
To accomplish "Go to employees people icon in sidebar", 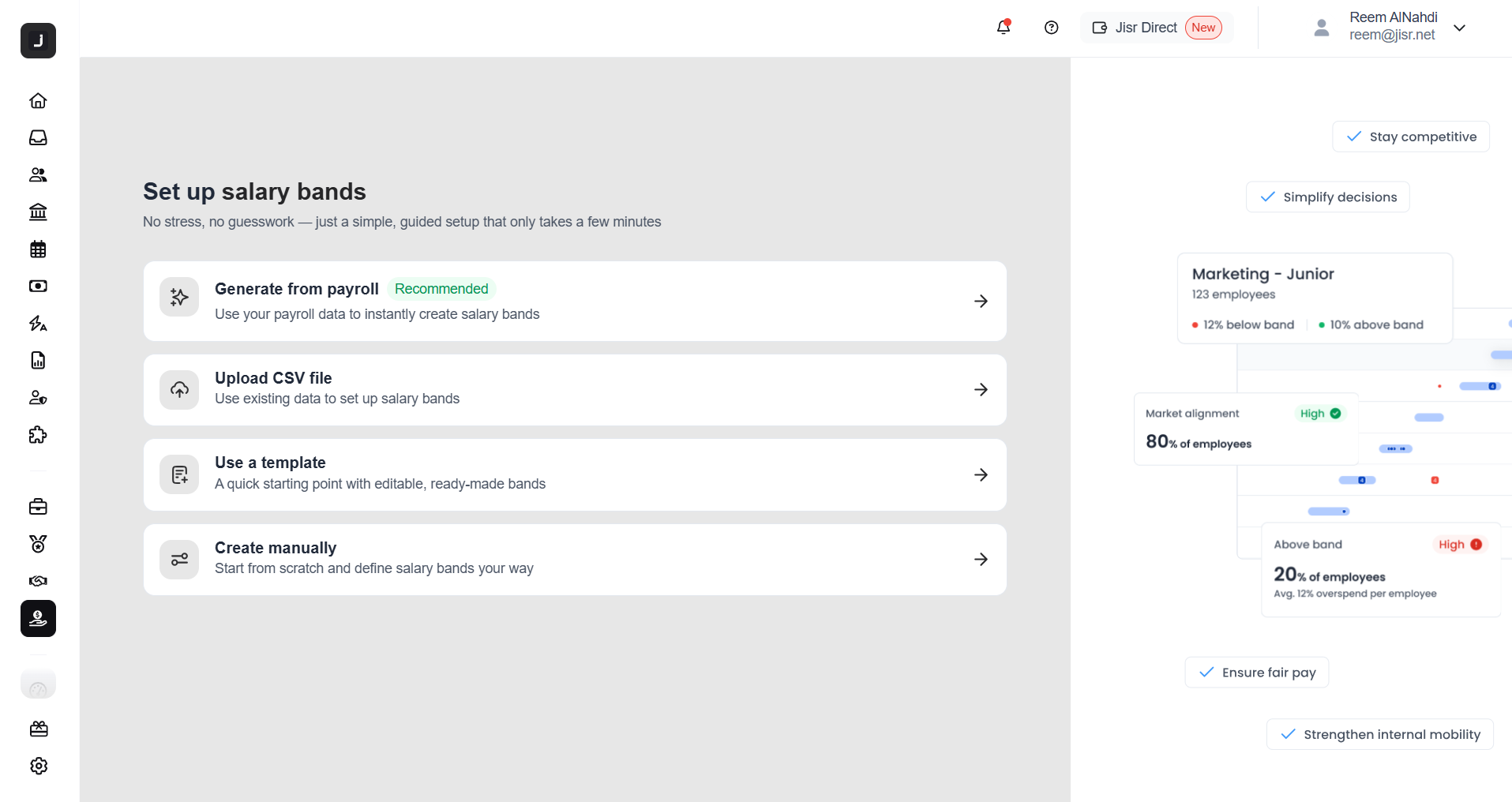I will pos(38,174).
